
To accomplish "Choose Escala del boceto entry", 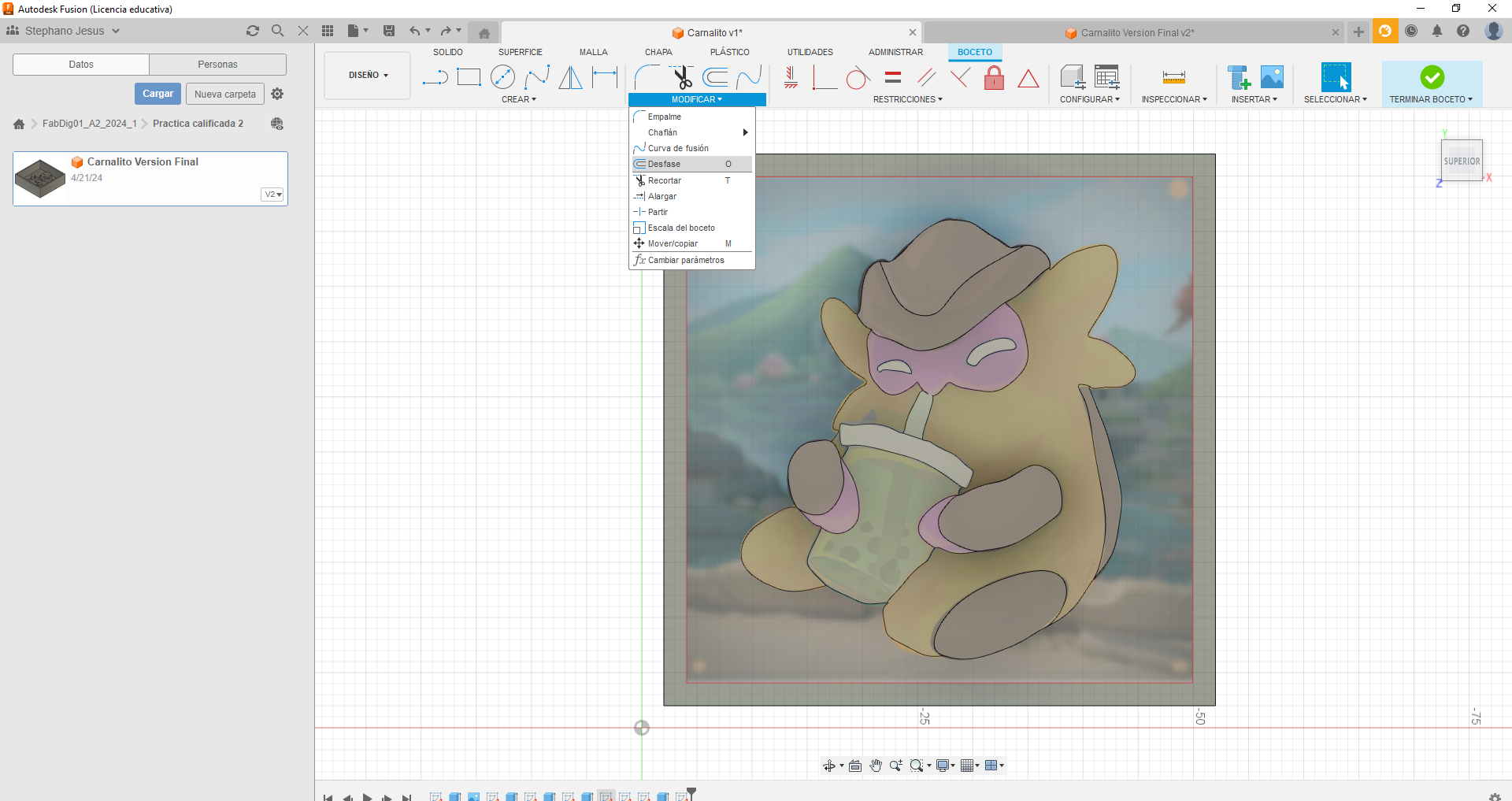I will tap(691, 228).
